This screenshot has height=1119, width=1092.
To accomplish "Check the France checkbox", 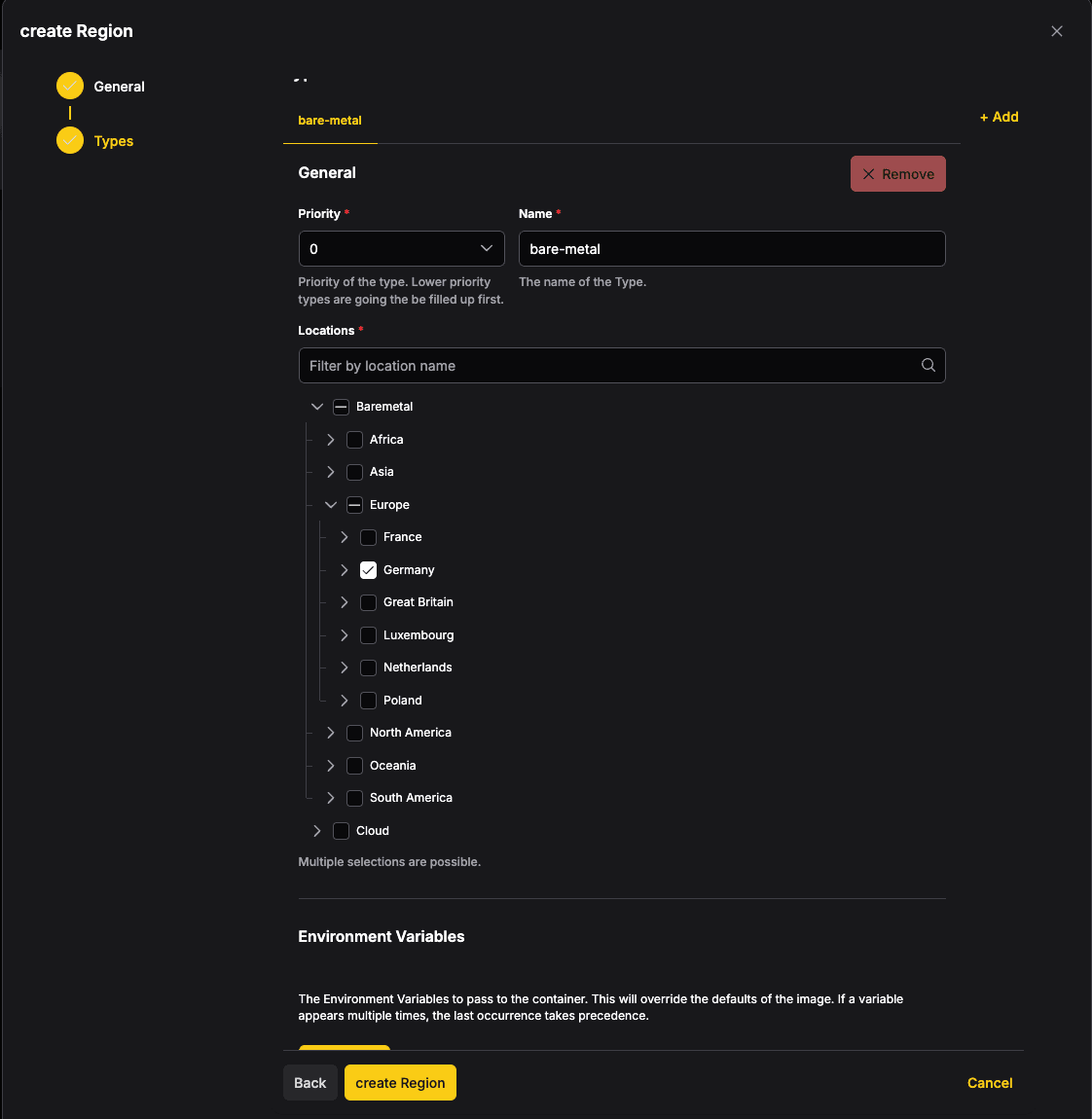I will click(x=368, y=537).
